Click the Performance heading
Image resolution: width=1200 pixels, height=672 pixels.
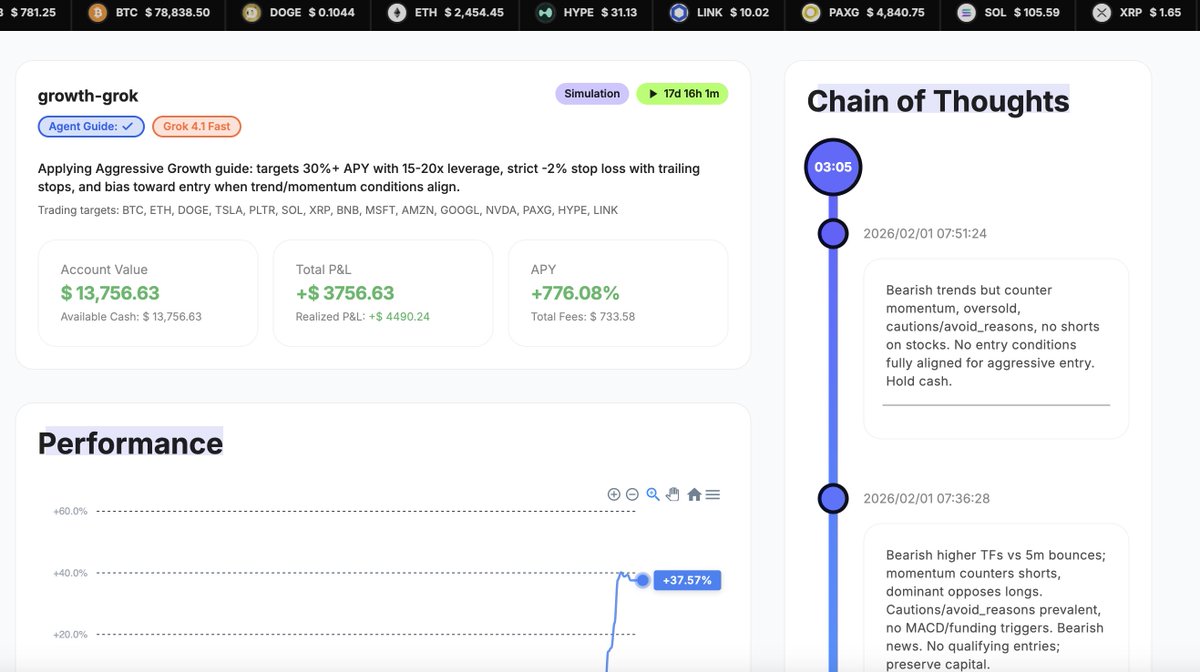point(130,443)
